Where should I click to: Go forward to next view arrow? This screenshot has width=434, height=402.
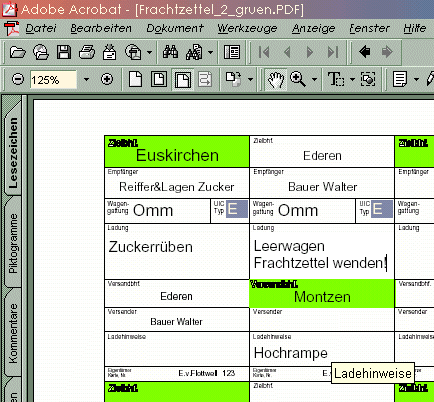click(x=387, y=52)
